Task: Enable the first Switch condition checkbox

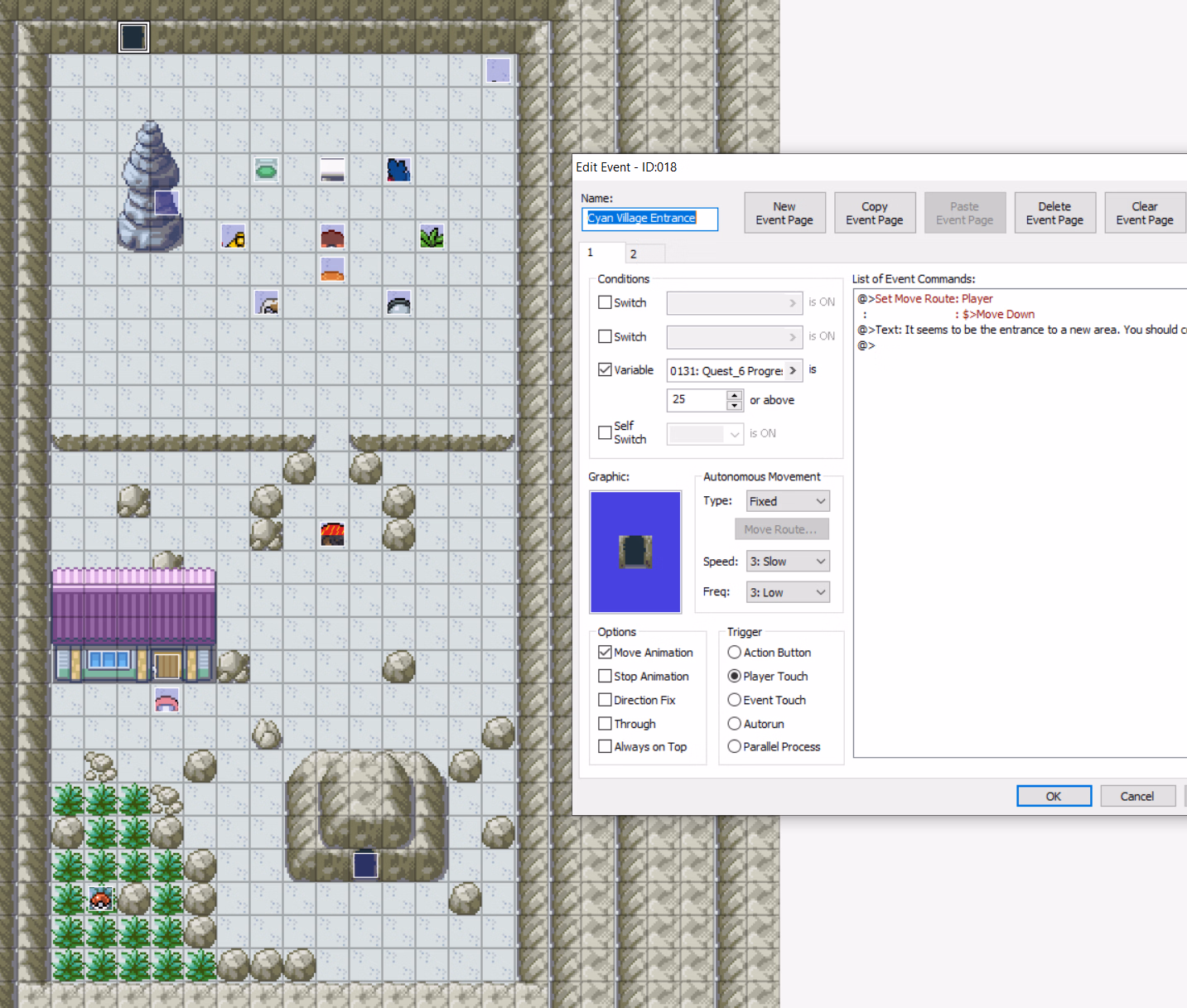Action: (606, 302)
